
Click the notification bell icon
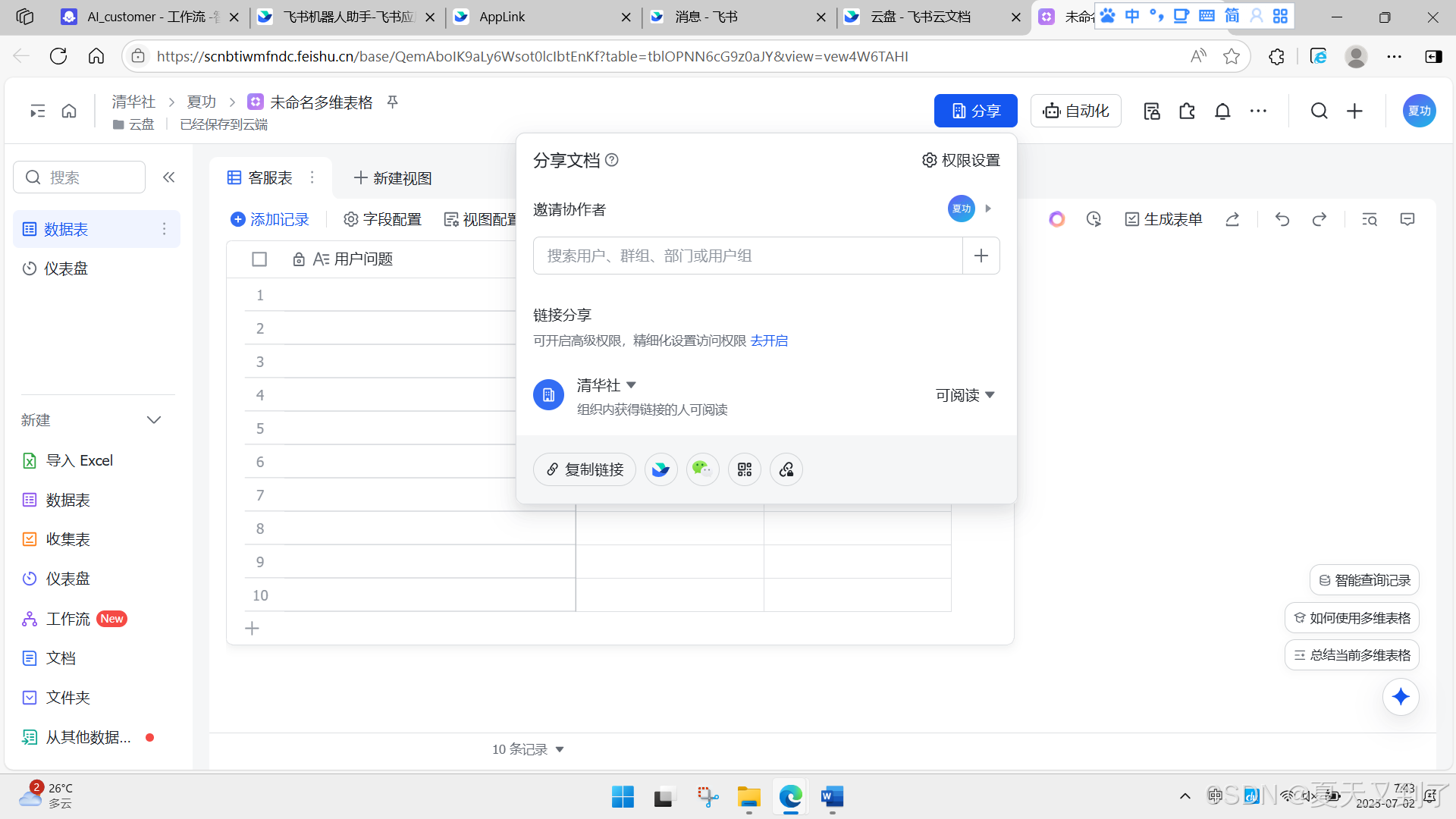coord(1222,111)
